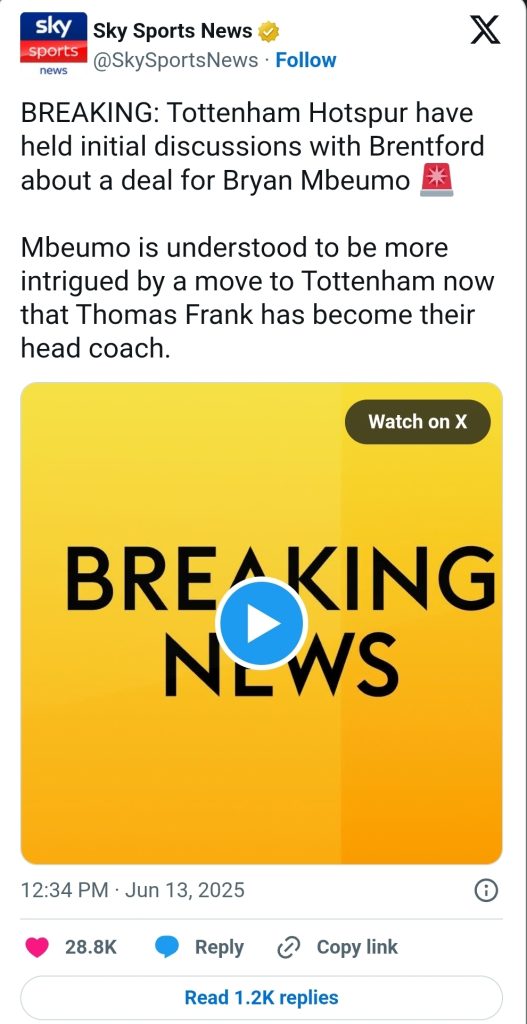This screenshot has width=527, height=1024.
Task: Click the Sky Sports News avatar logo
Action: (x=54, y=43)
